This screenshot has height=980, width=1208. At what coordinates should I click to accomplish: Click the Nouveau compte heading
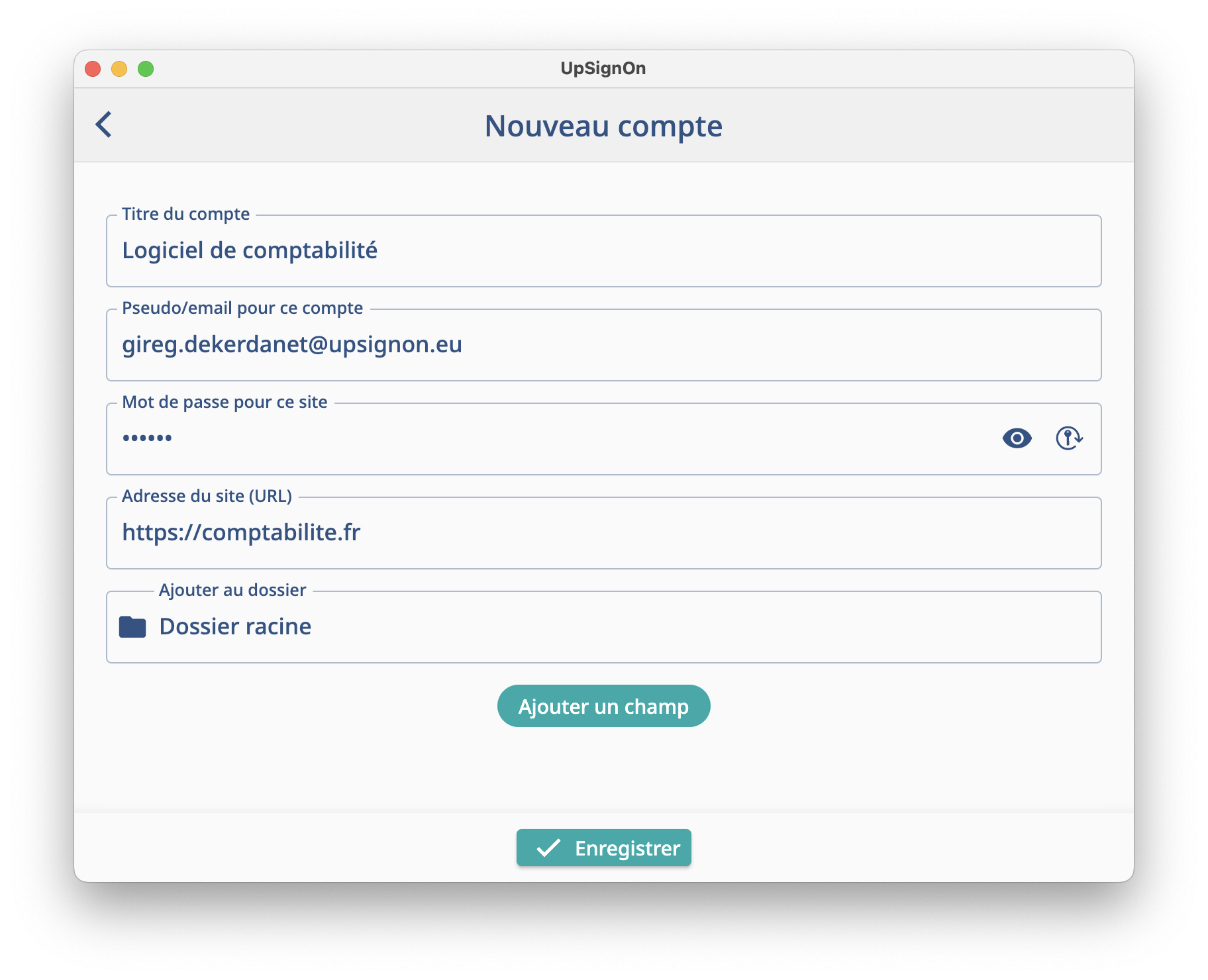point(603,126)
